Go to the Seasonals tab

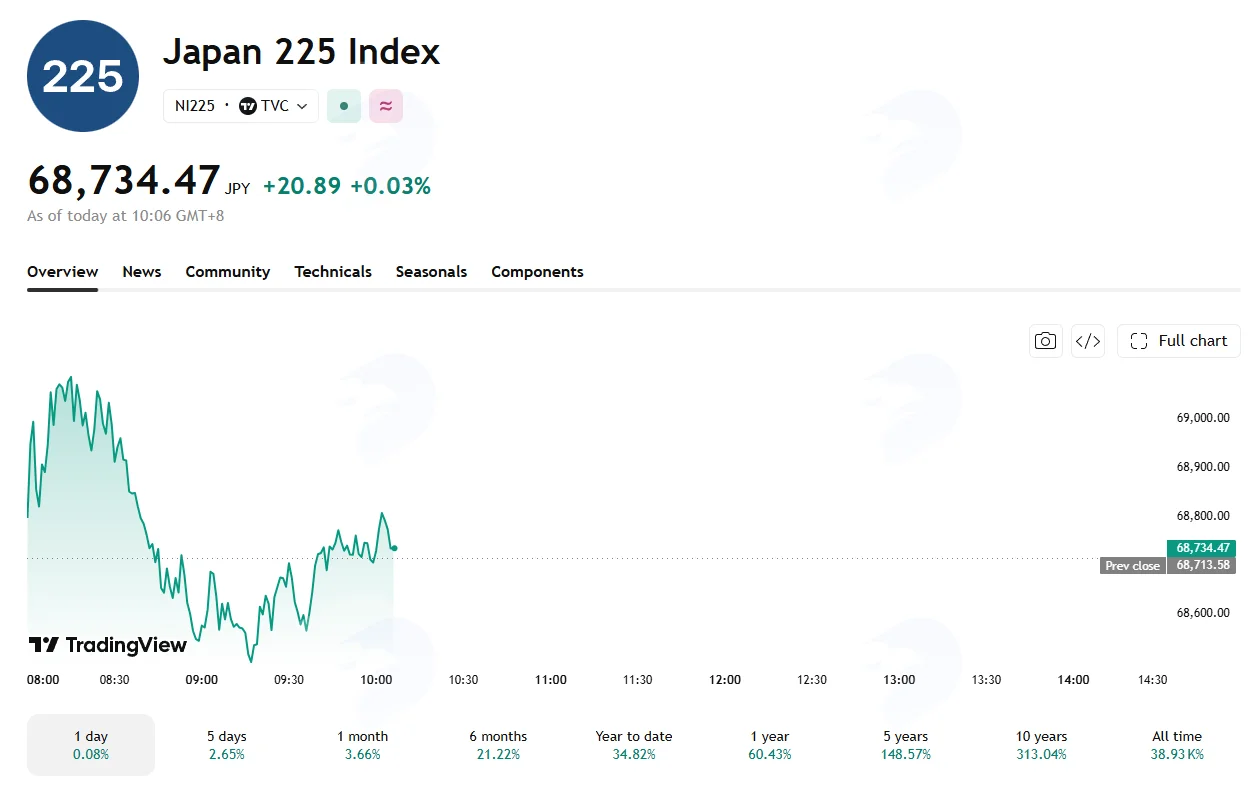click(x=431, y=272)
